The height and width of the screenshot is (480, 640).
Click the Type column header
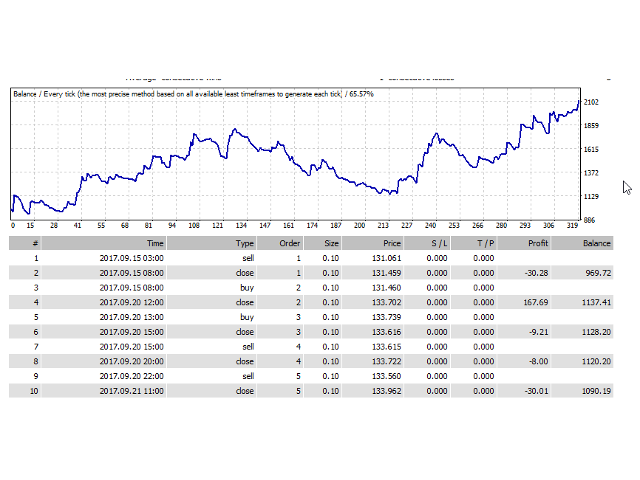click(x=211, y=243)
